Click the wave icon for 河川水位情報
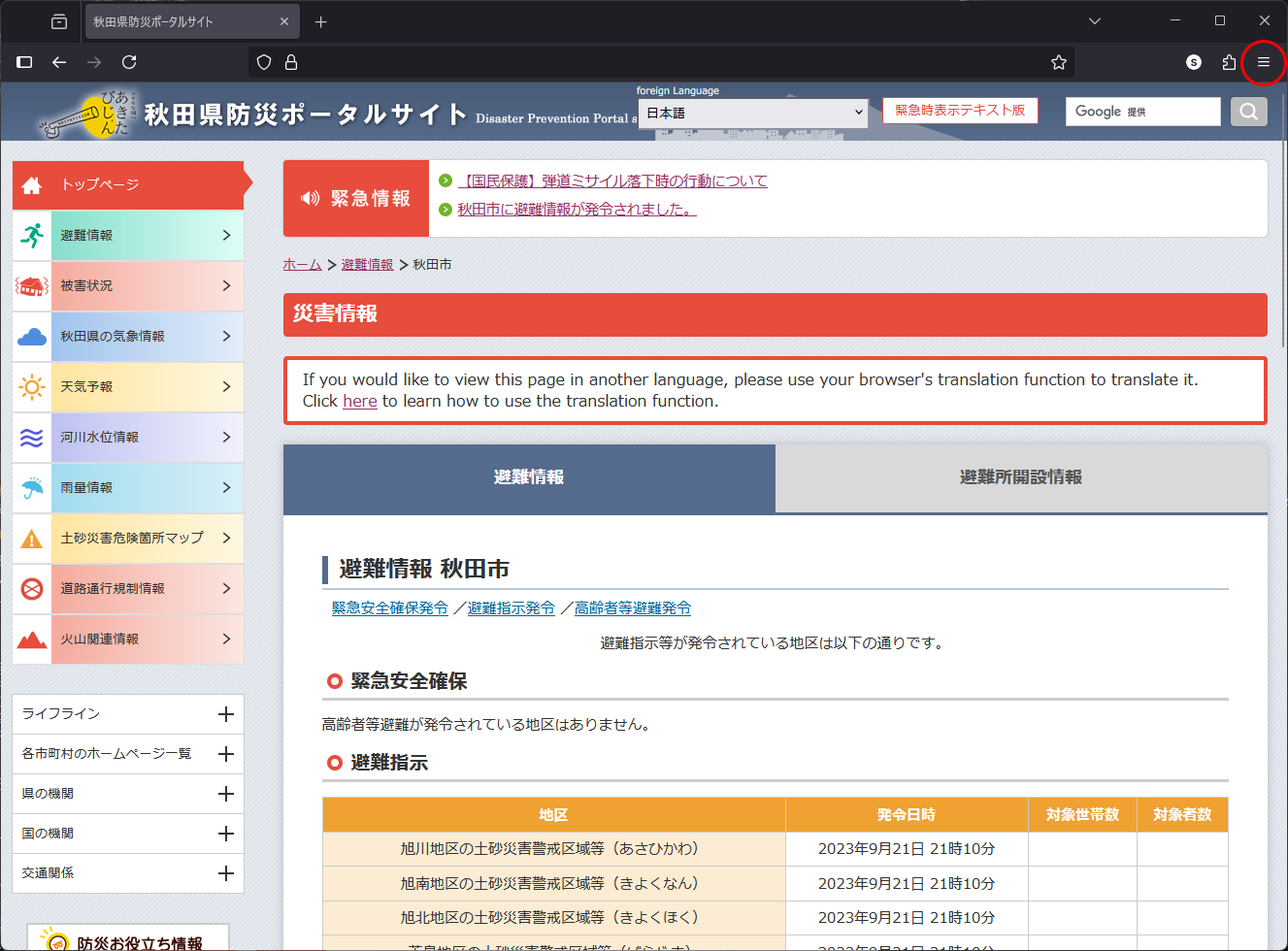The height and width of the screenshot is (951, 1288). 32,437
